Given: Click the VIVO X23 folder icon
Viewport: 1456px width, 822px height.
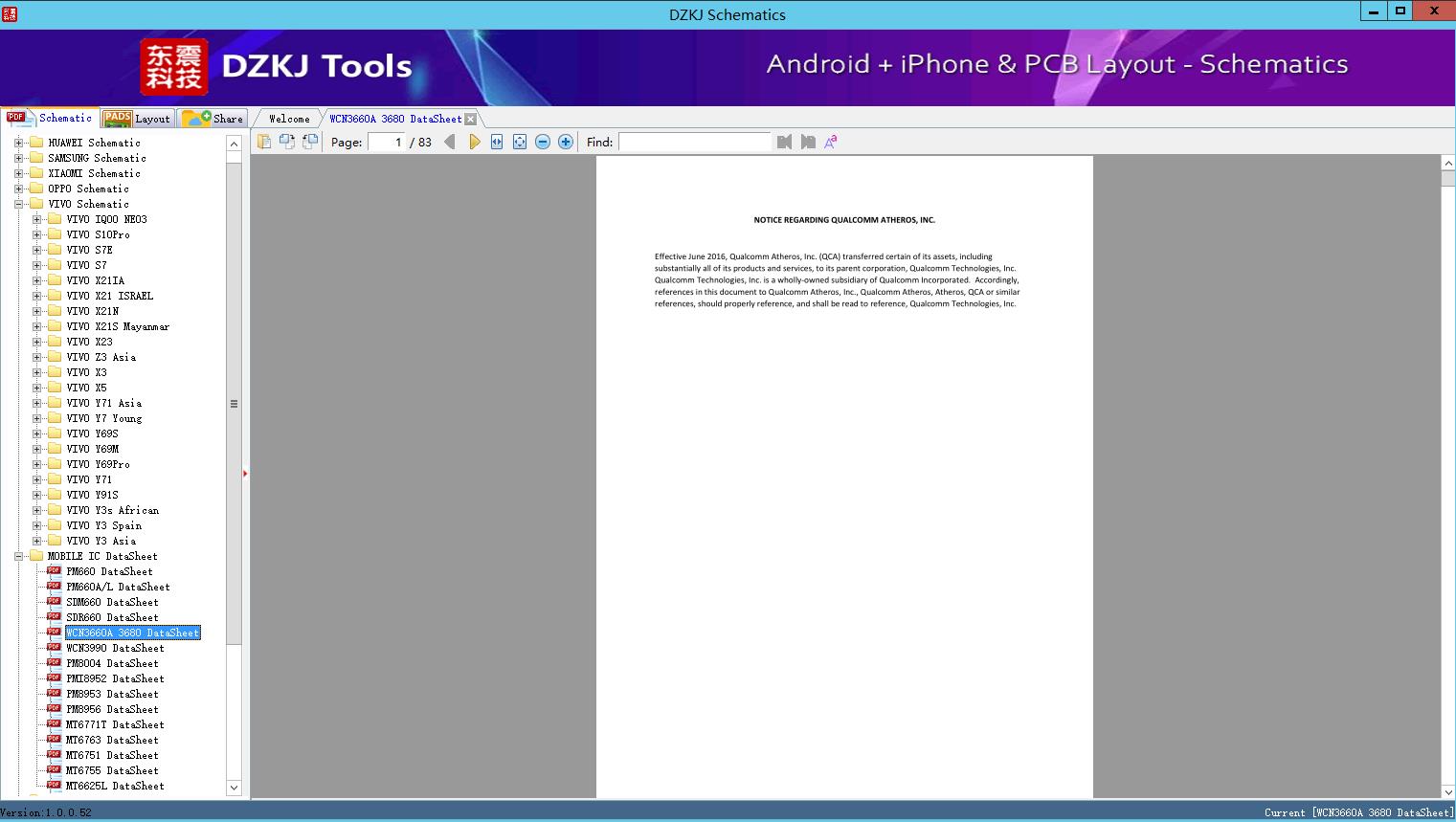Looking at the screenshot, I should [55, 341].
